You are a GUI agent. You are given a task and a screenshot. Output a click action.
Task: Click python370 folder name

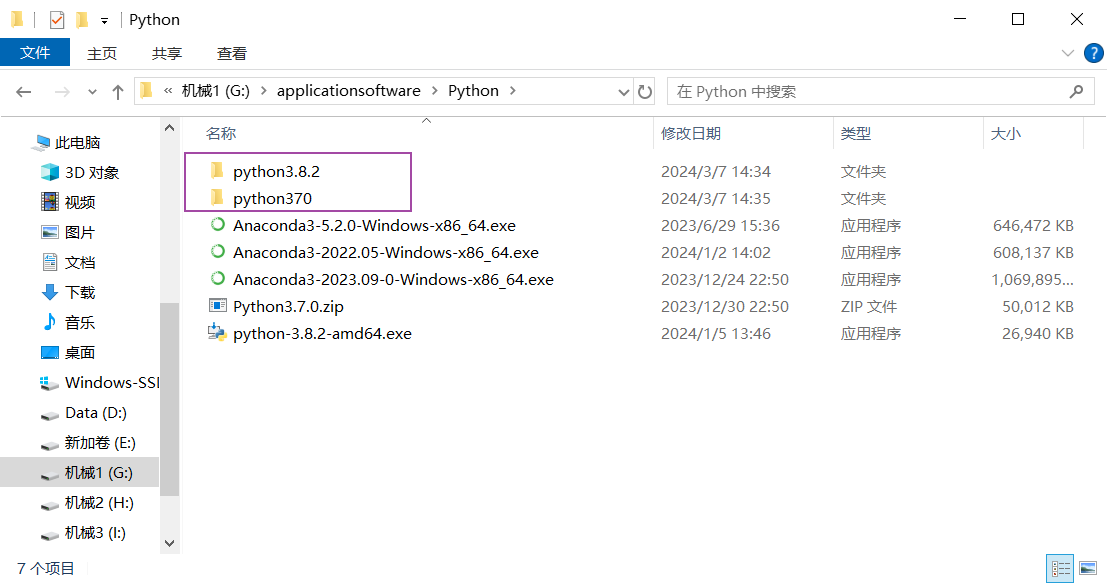[x=273, y=198]
